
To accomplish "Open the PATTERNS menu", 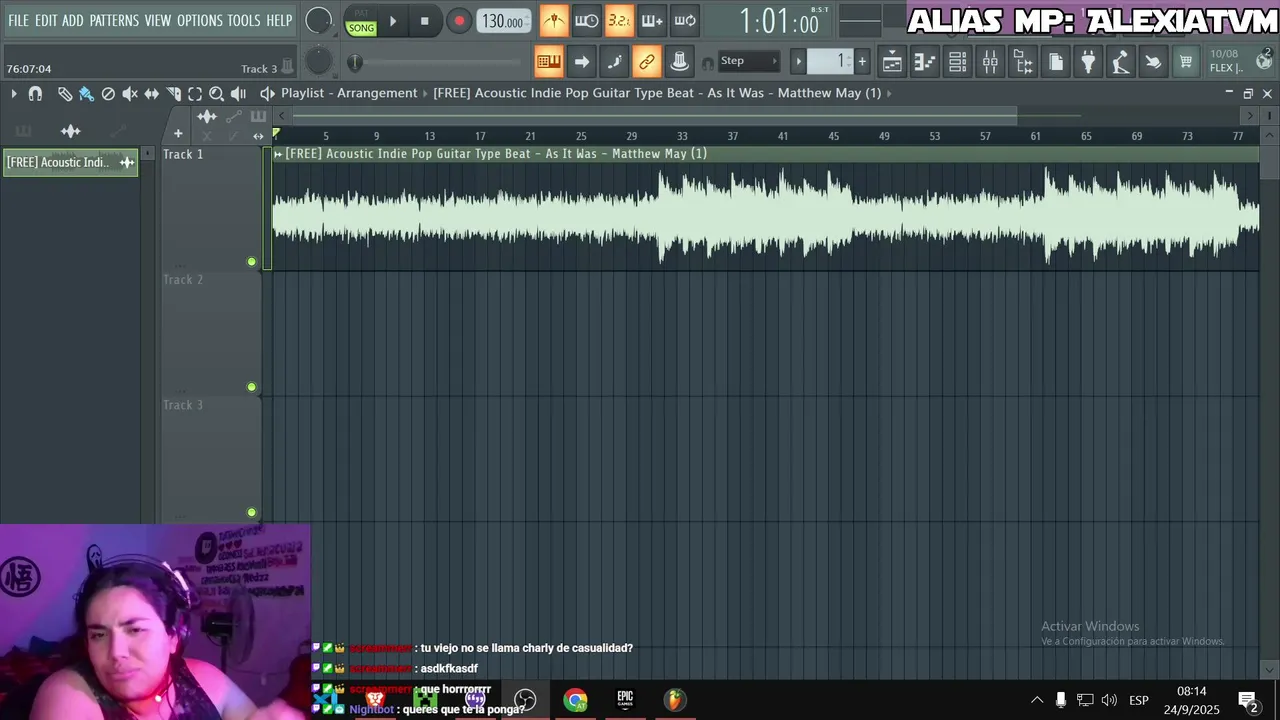I will click(x=114, y=20).
